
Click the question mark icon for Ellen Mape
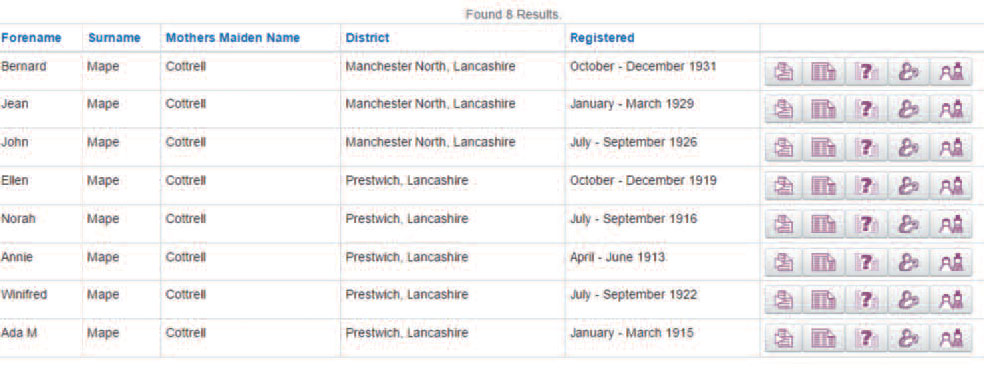click(866, 186)
